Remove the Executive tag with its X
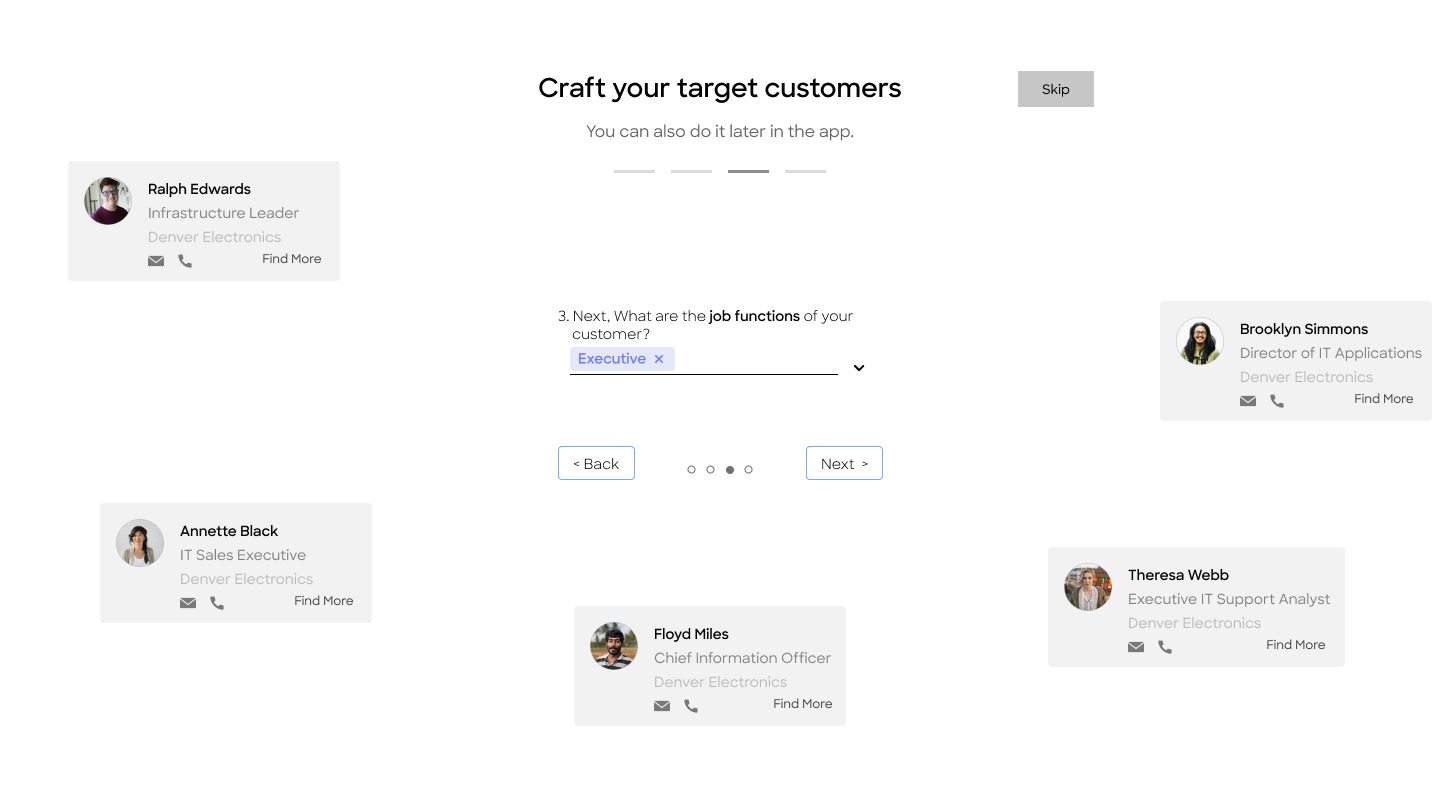 click(659, 359)
